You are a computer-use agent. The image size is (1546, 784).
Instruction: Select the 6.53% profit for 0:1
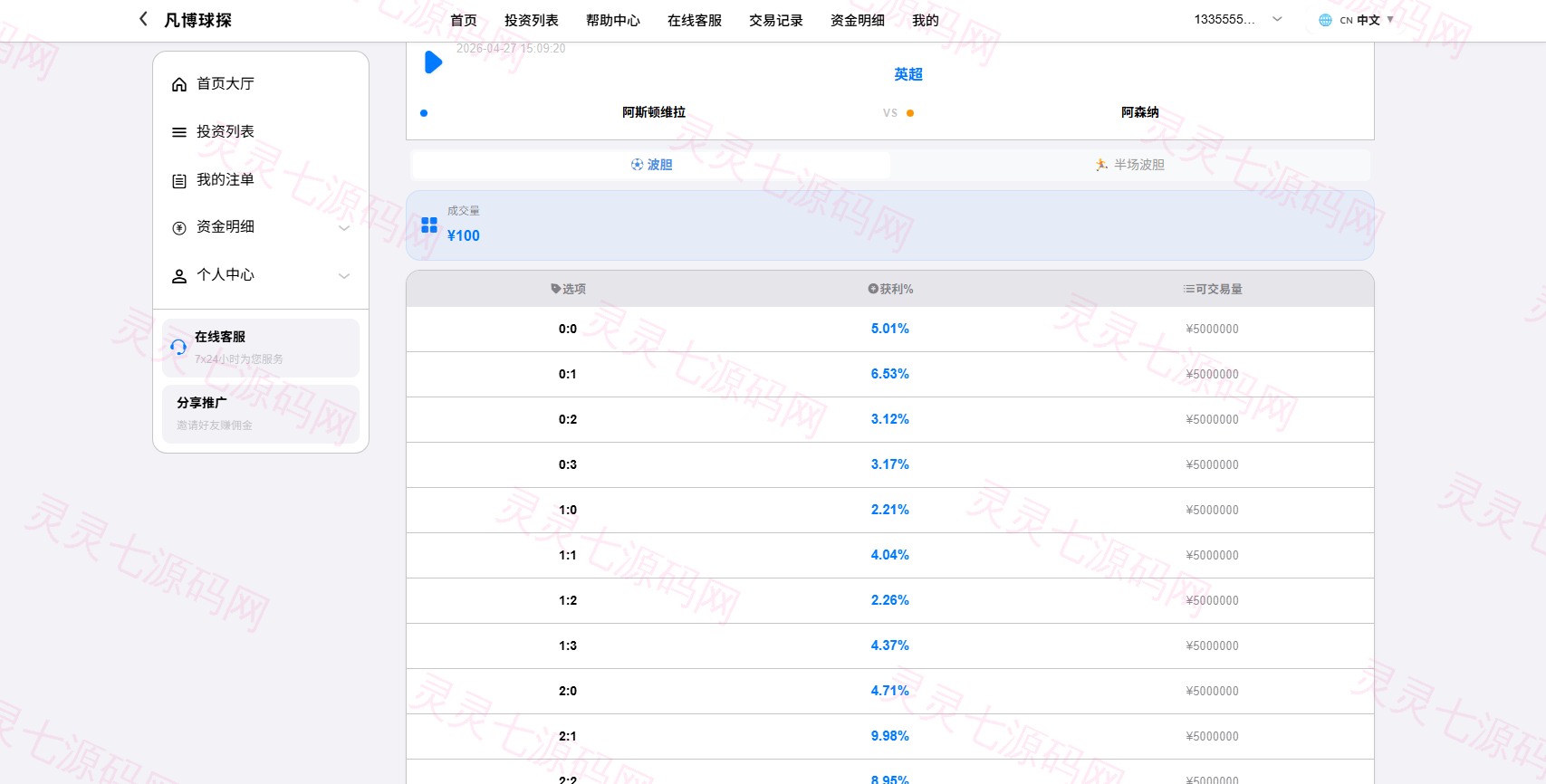click(890, 374)
